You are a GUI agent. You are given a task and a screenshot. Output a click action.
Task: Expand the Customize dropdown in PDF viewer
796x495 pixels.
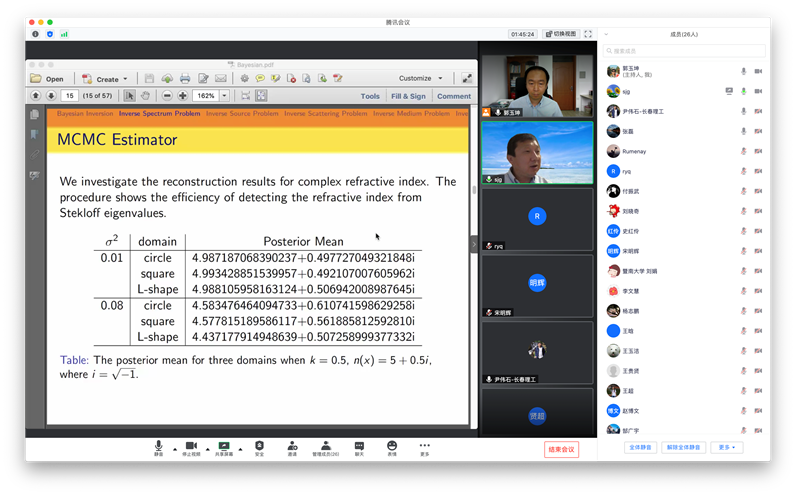coord(420,78)
